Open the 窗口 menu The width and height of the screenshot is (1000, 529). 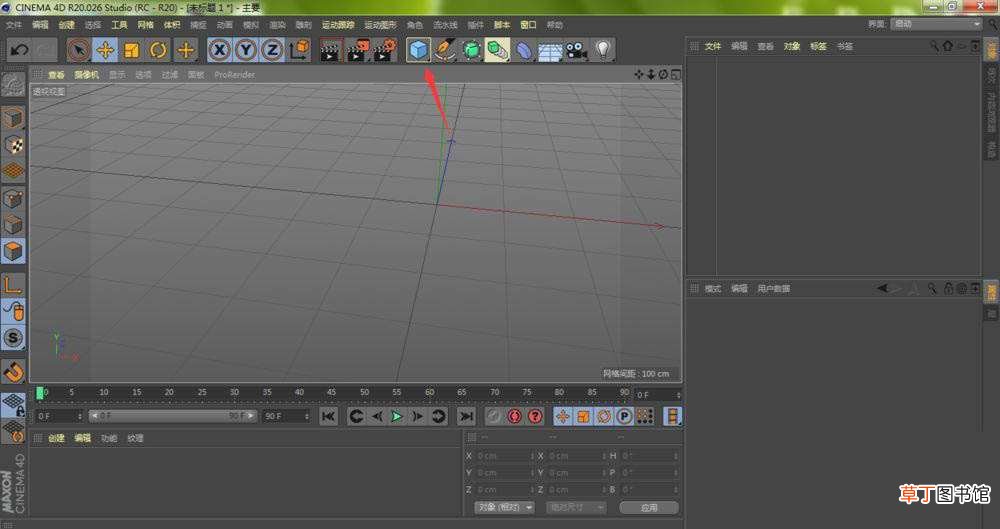[x=528, y=25]
